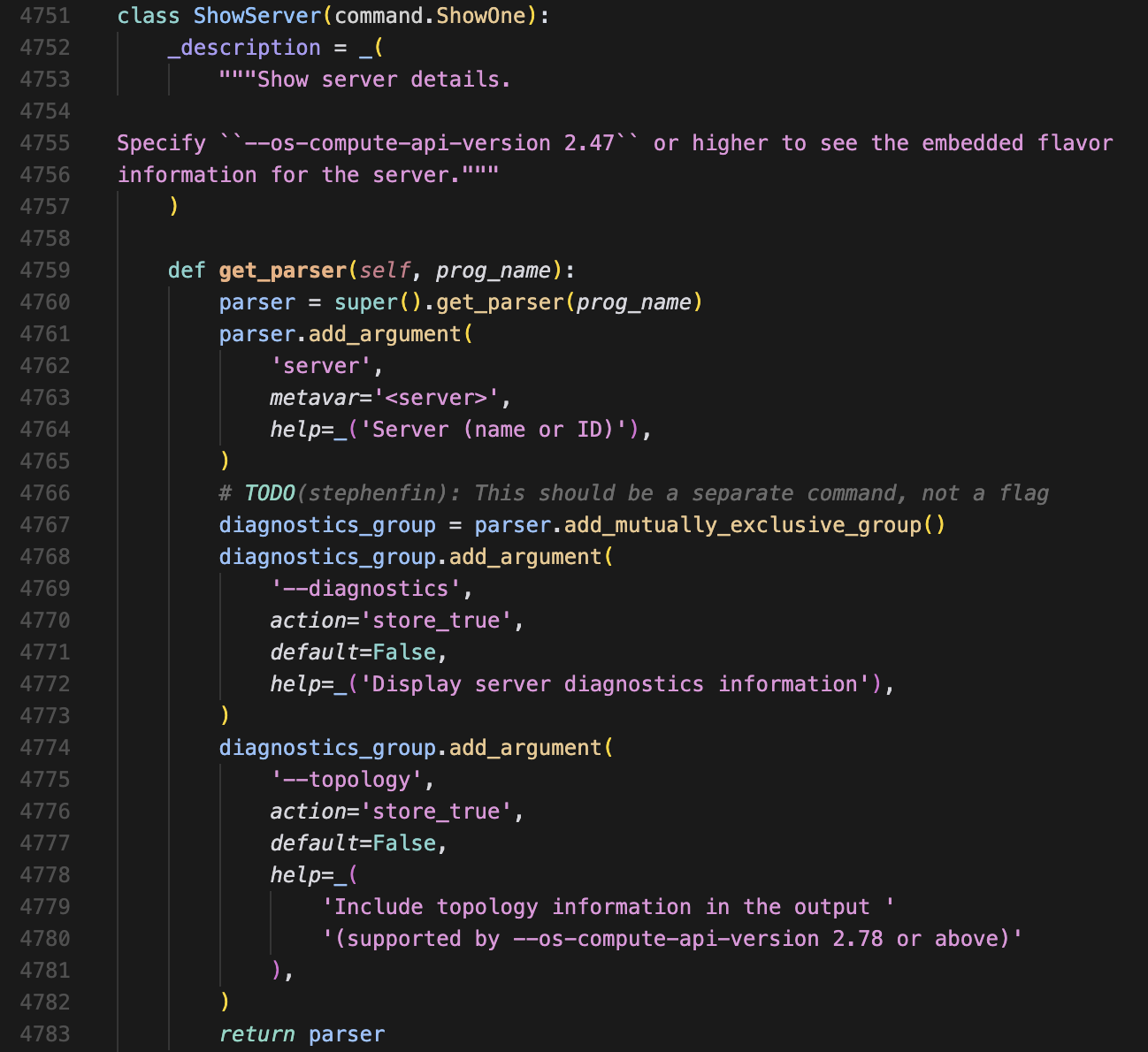Click line number 4773 in gutter
This screenshot has width=1148, height=1052.
44,716
